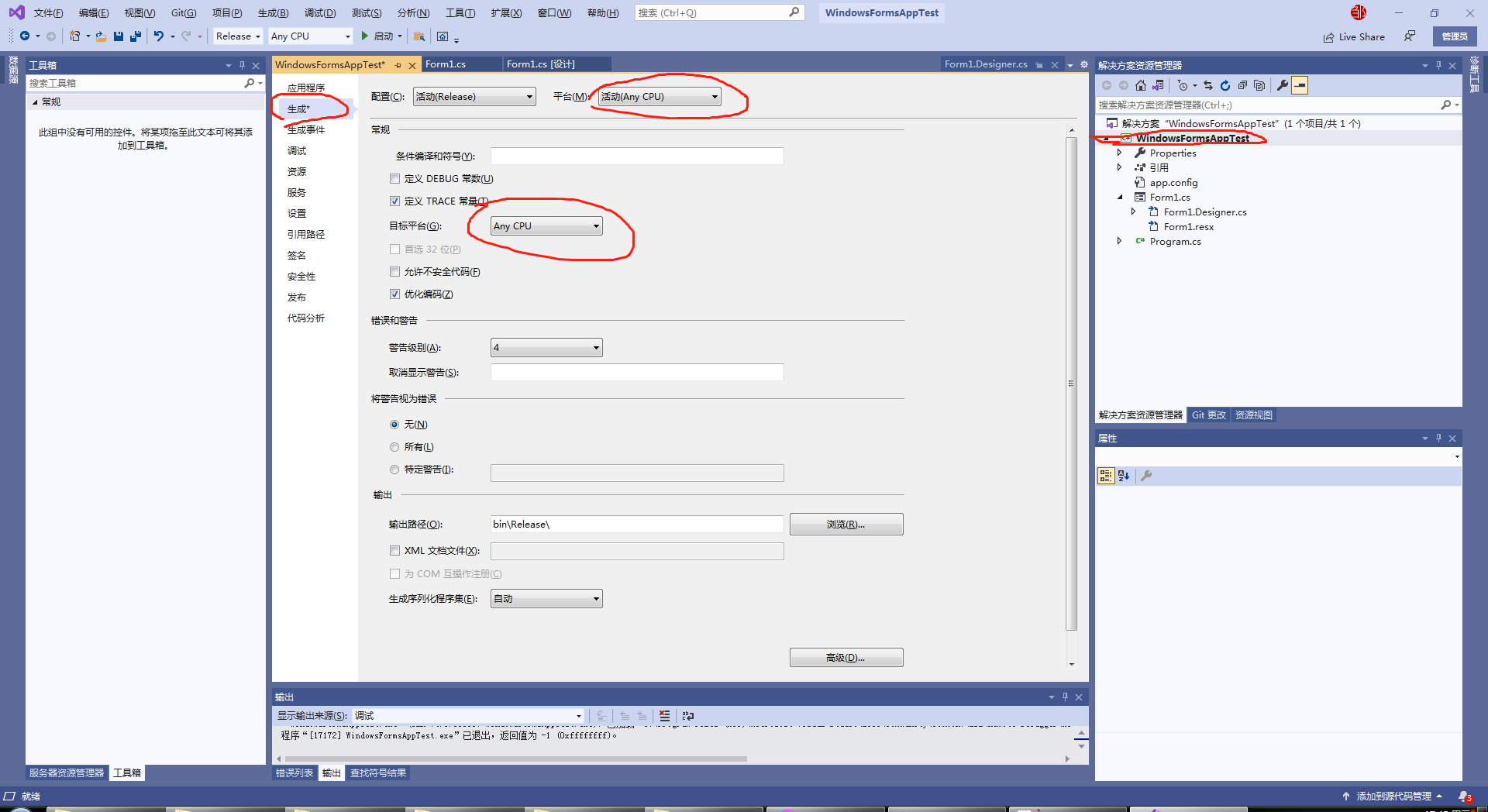Image resolution: width=1488 pixels, height=812 pixels.
Task: Enable the 允许不安全代码 checkbox
Action: coord(394,272)
